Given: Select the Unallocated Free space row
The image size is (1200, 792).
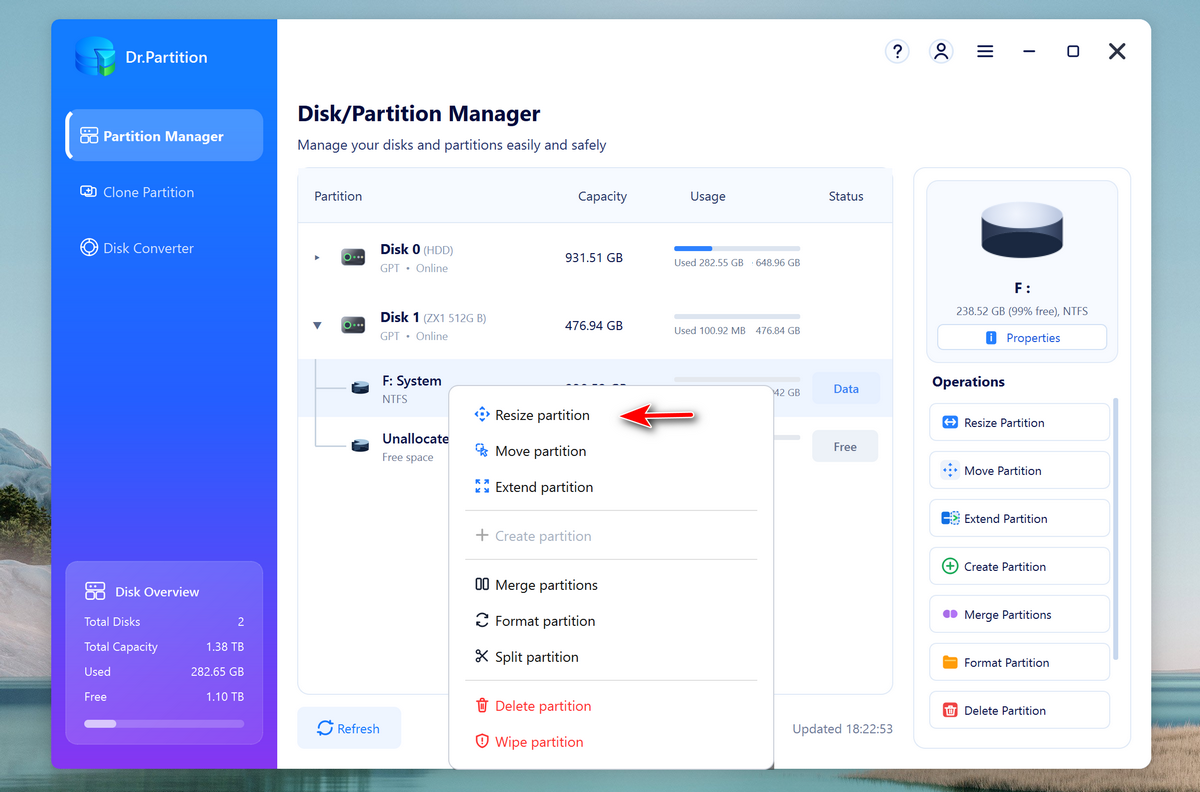Looking at the screenshot, I should (x=595, y=446).
